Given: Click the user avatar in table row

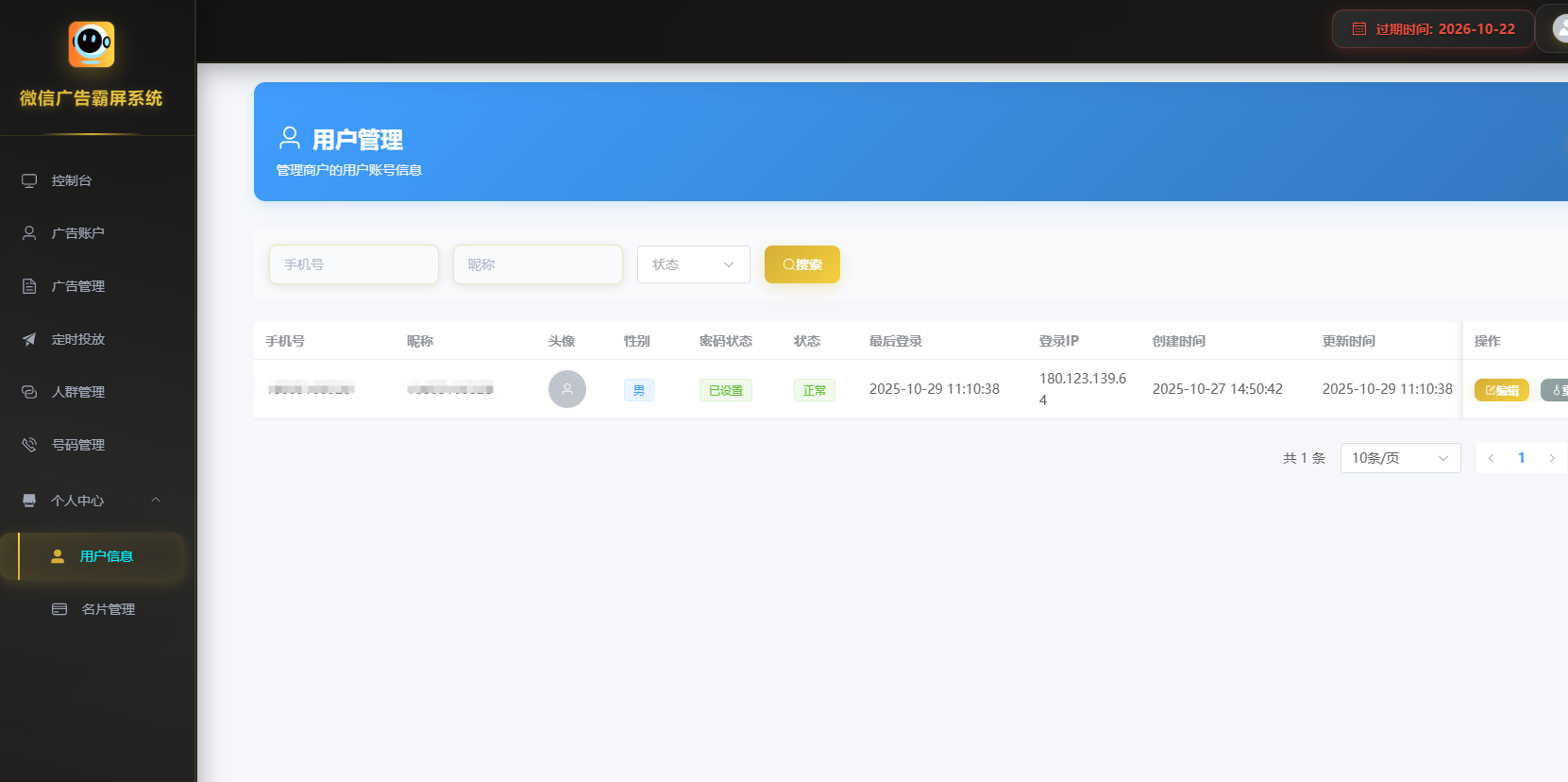Looking at the screenshot, I should coord(567,389).
